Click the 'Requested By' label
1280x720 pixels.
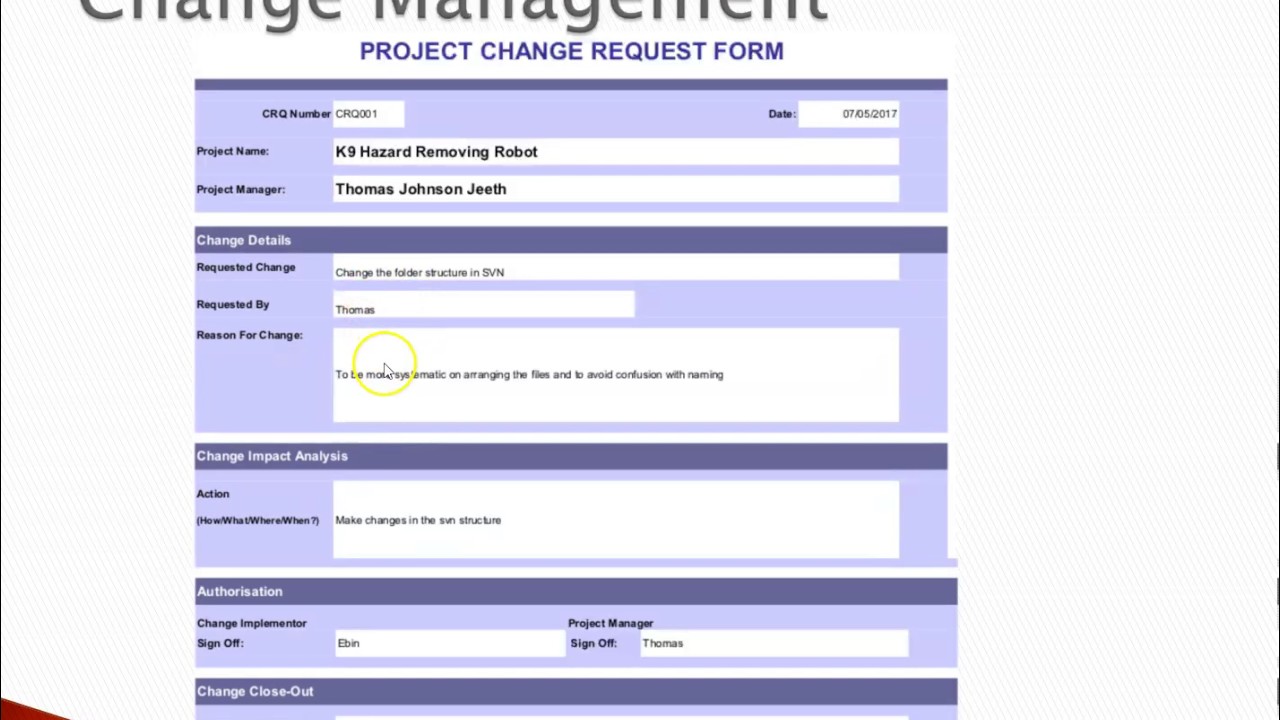[x=233, y=304]
